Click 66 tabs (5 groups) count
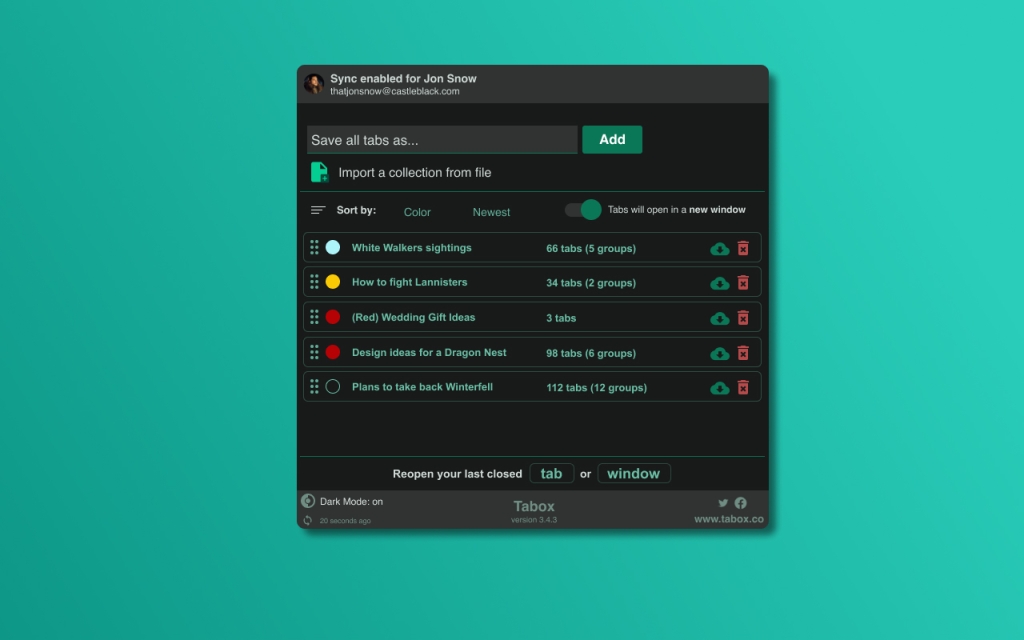 591,248
